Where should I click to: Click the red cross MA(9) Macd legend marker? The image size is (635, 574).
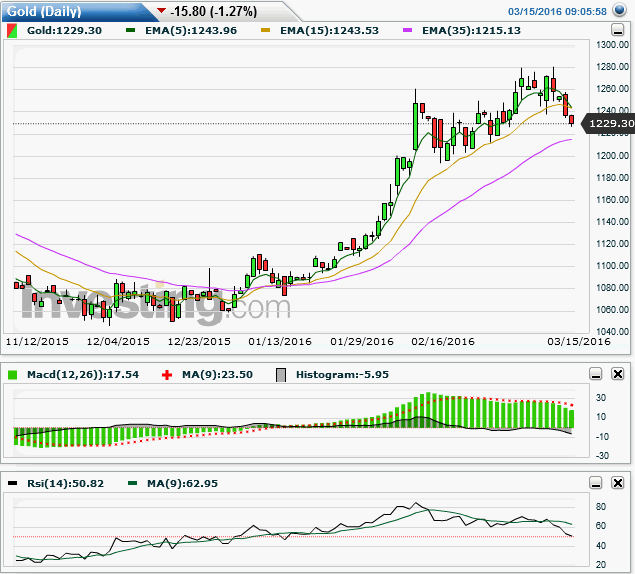click(x=166, y=375)
